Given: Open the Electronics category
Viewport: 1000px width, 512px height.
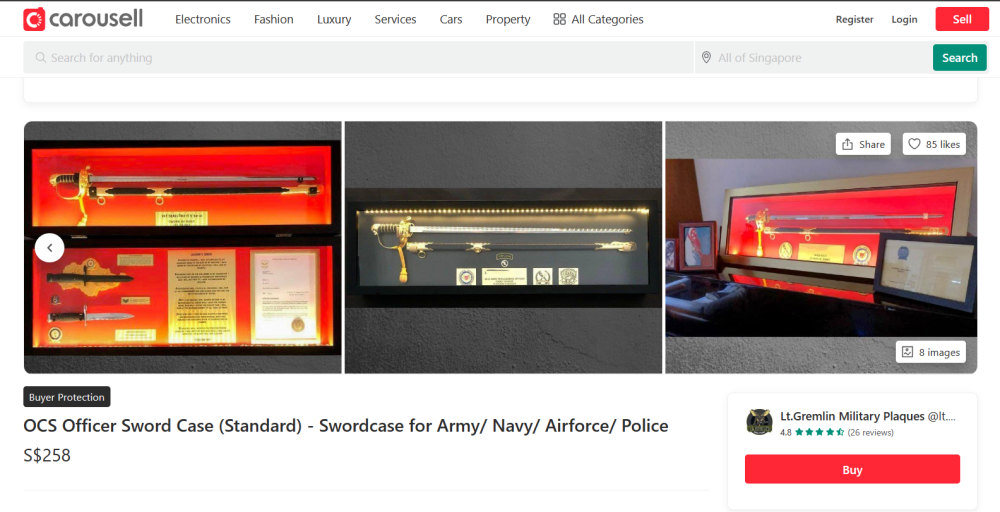Looking at the screenshot, I should point(203,19).
